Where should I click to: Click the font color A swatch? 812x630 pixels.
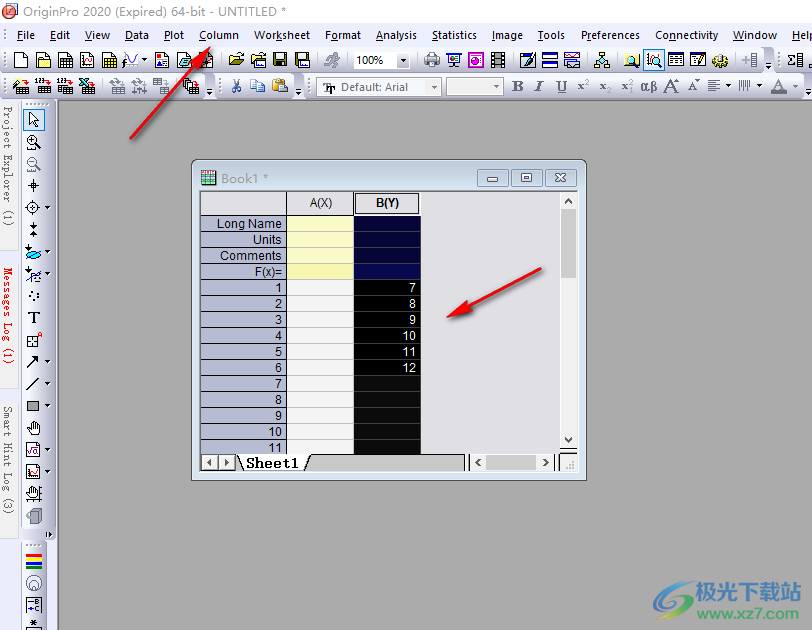(778, 86)
